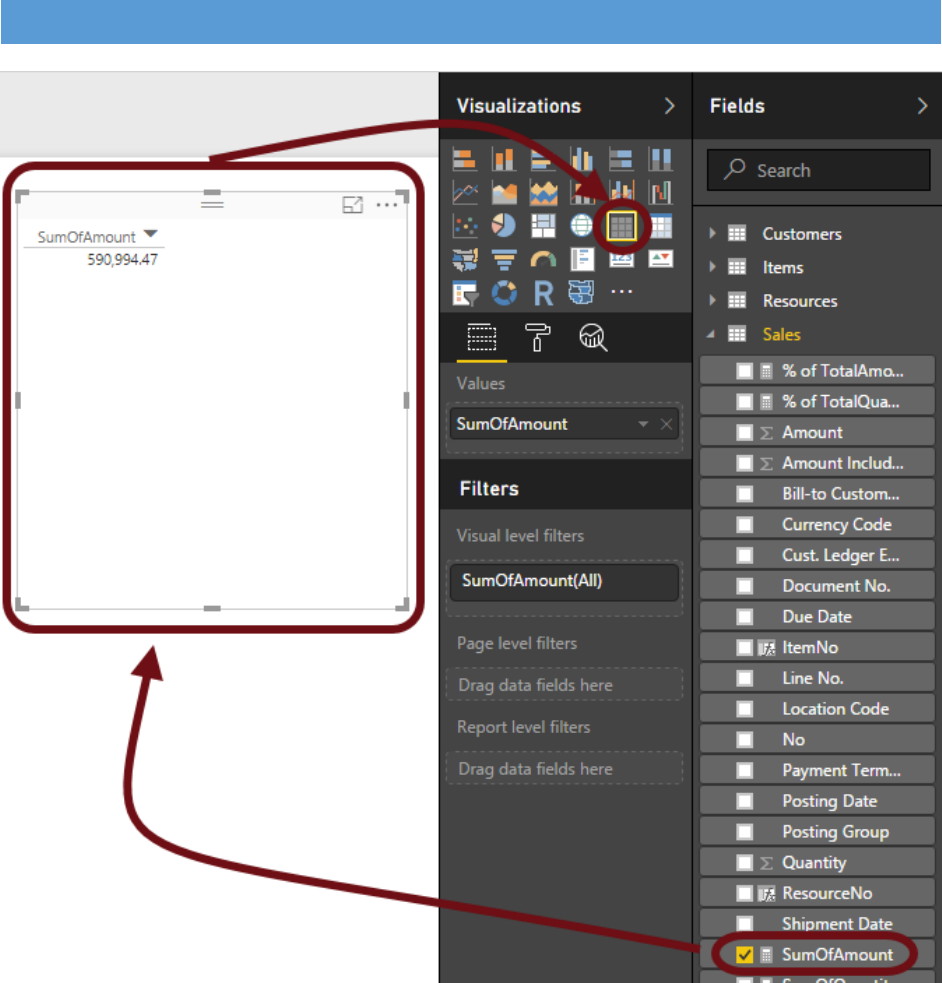Select the Pie chart visual
This screenshot has height=983, width=942.
point(504,226)
